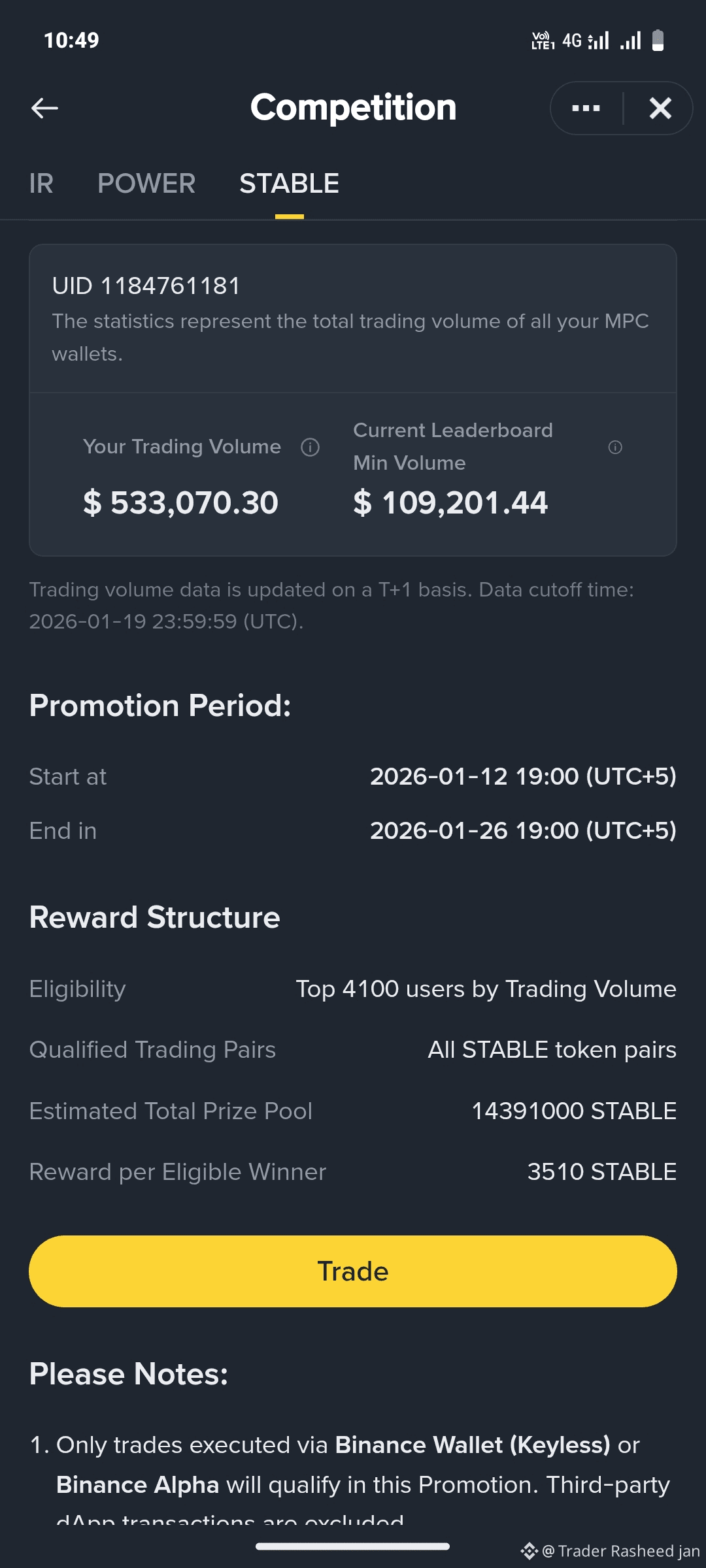
Task: Open the three-dot more options menu
Action: [x=586, y=108]
